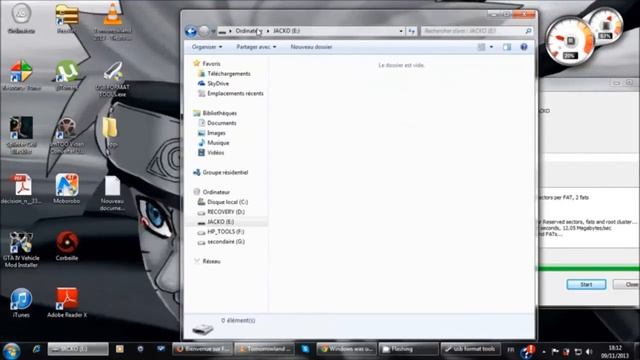Switch to usb format tools taskbar button

[471, 349]
